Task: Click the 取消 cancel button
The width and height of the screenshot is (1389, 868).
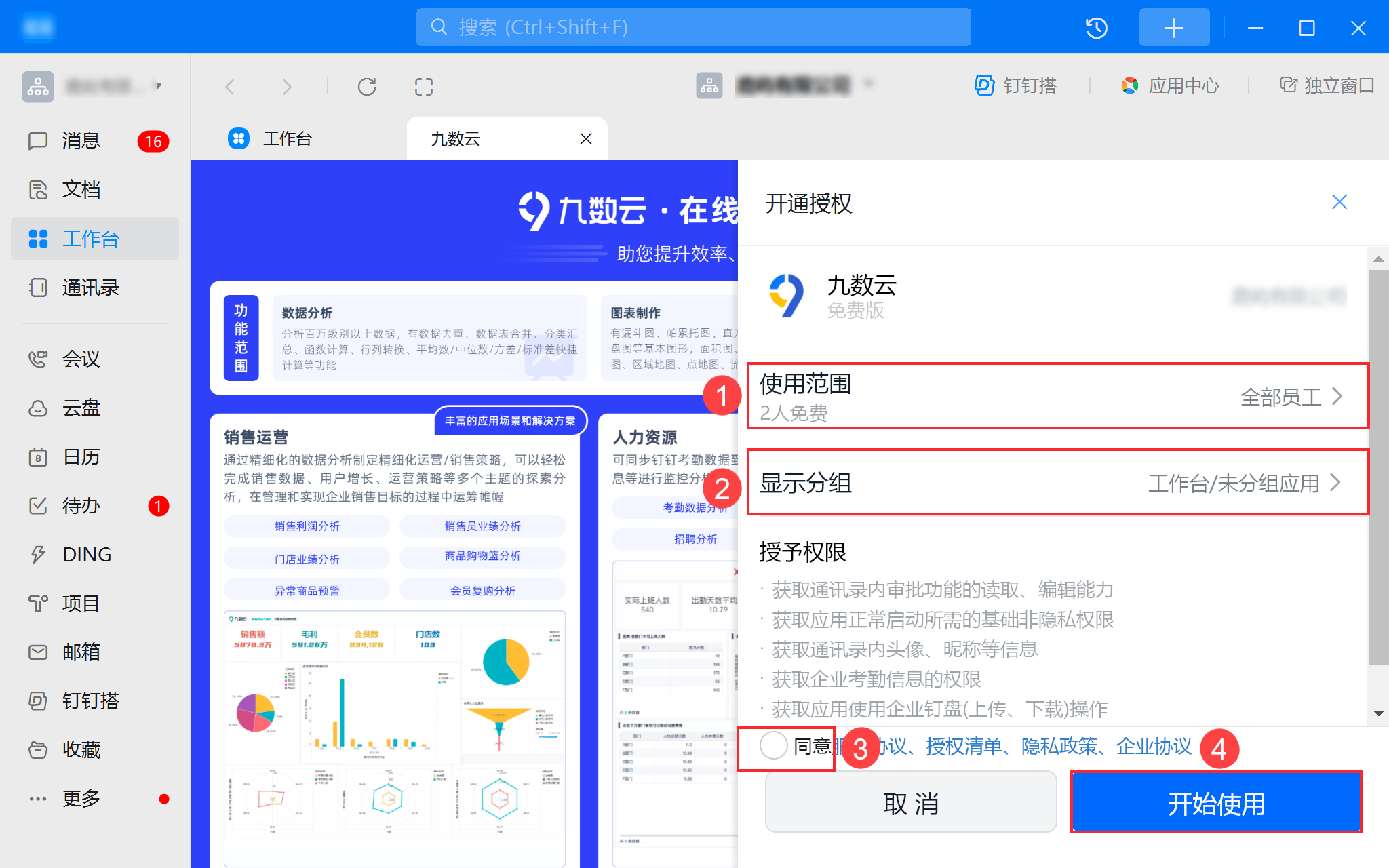Action: point(910,804)
